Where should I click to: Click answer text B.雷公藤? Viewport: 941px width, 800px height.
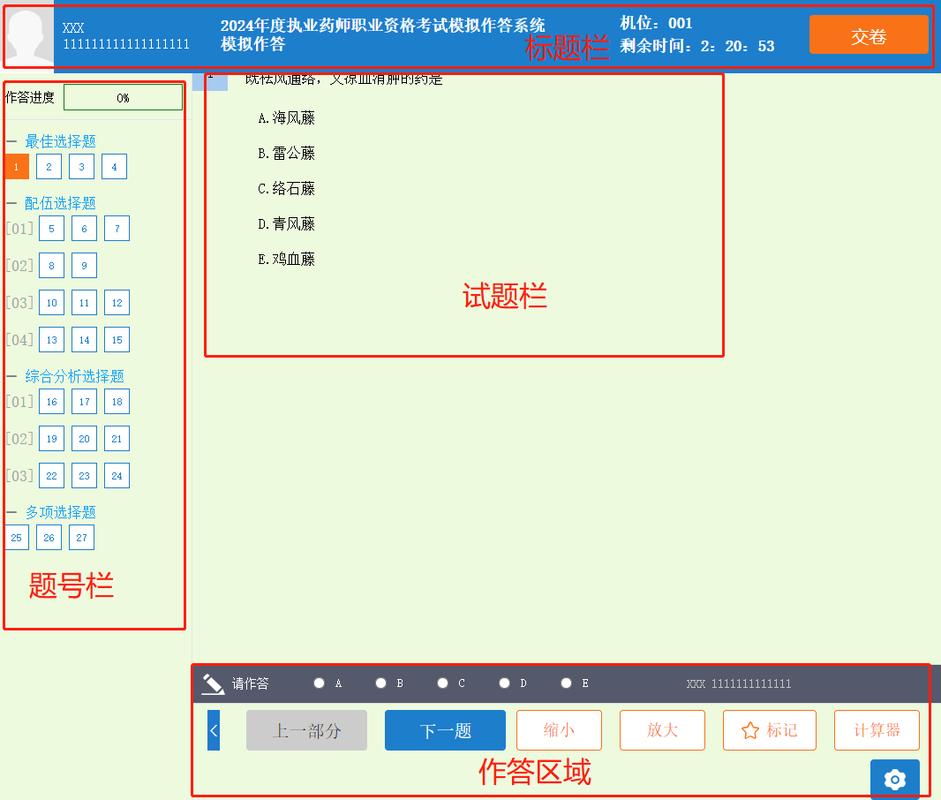coord(286,154)
